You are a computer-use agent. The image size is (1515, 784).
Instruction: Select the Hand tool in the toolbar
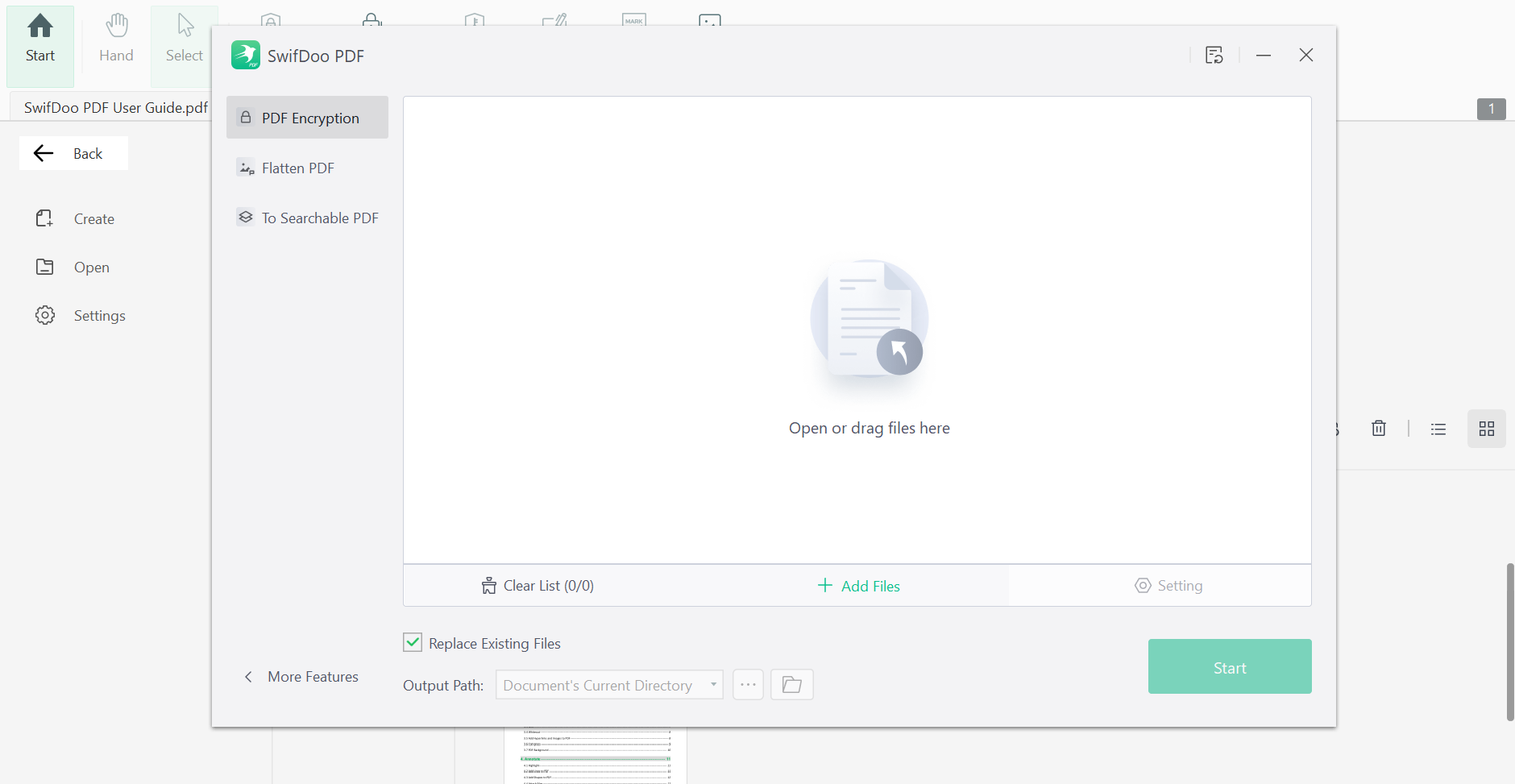(116, 36)
